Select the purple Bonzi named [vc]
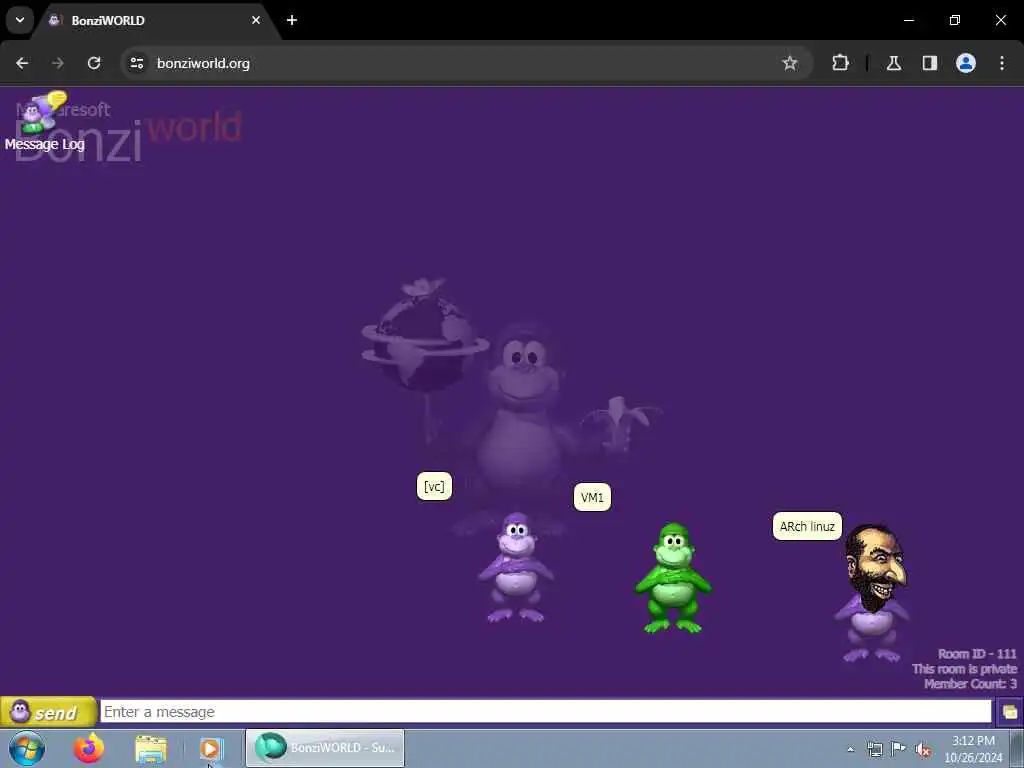This screenshot has height=768, width=1024. pos(516,568)
